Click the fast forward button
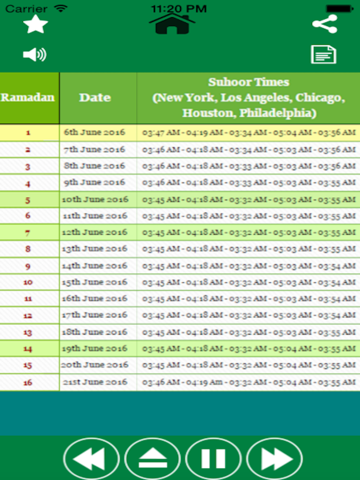 pyautogui.click(x=275, y=459)
